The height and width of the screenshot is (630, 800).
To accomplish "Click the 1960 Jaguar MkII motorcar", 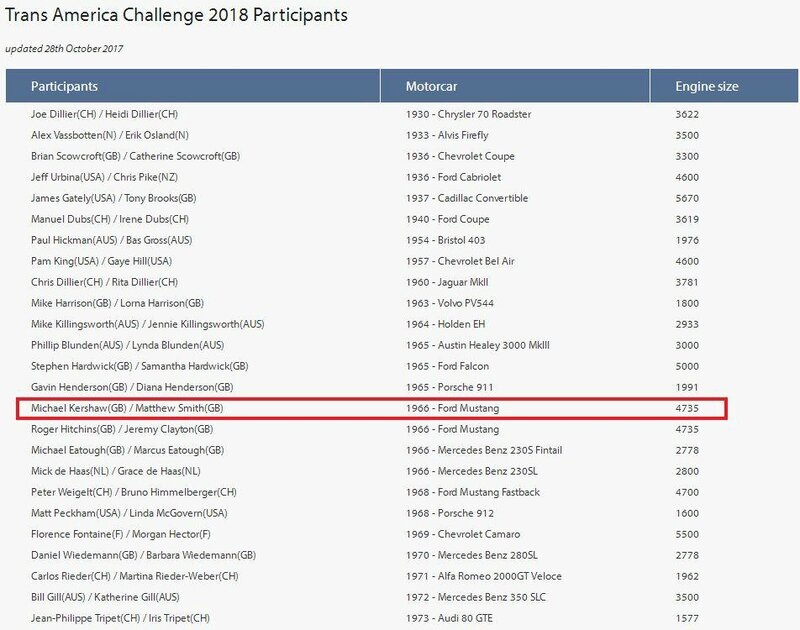I will [447, 282].
